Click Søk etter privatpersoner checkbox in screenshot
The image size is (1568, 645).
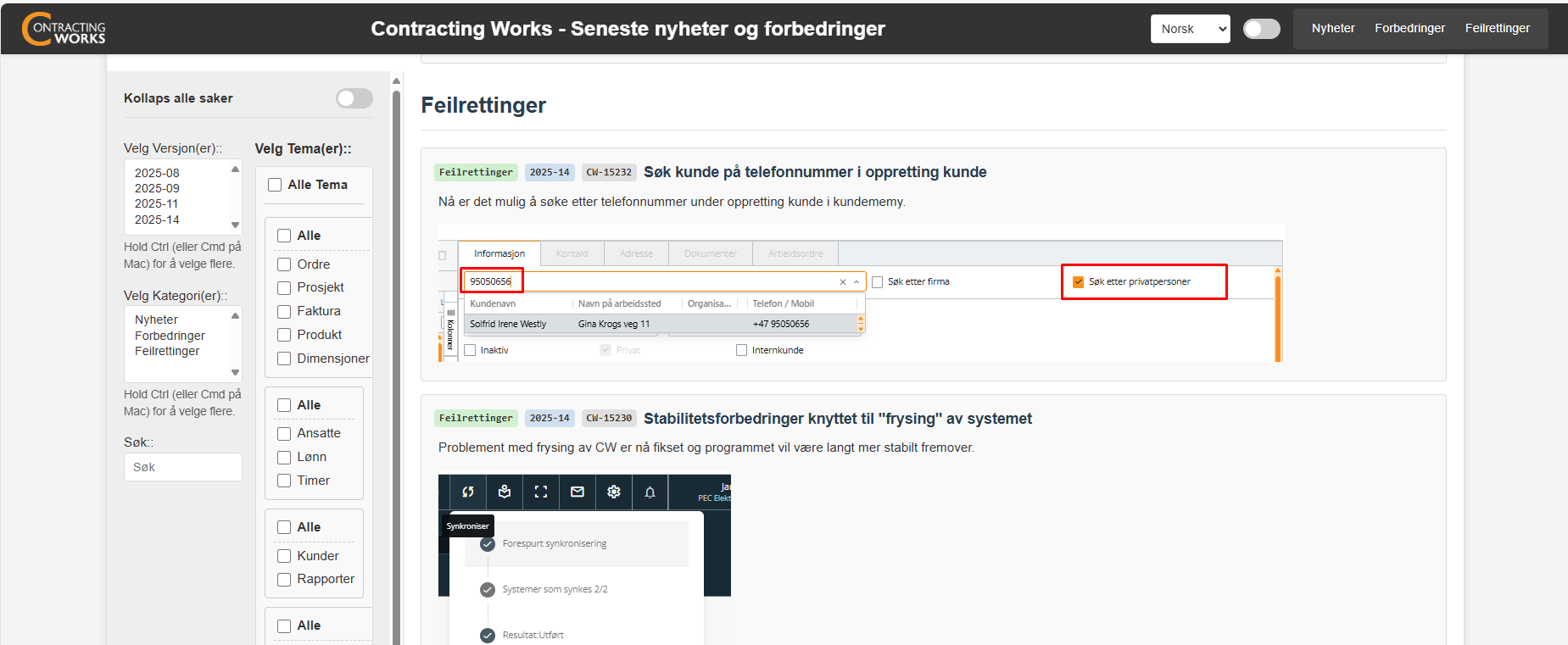[1078, 282]
